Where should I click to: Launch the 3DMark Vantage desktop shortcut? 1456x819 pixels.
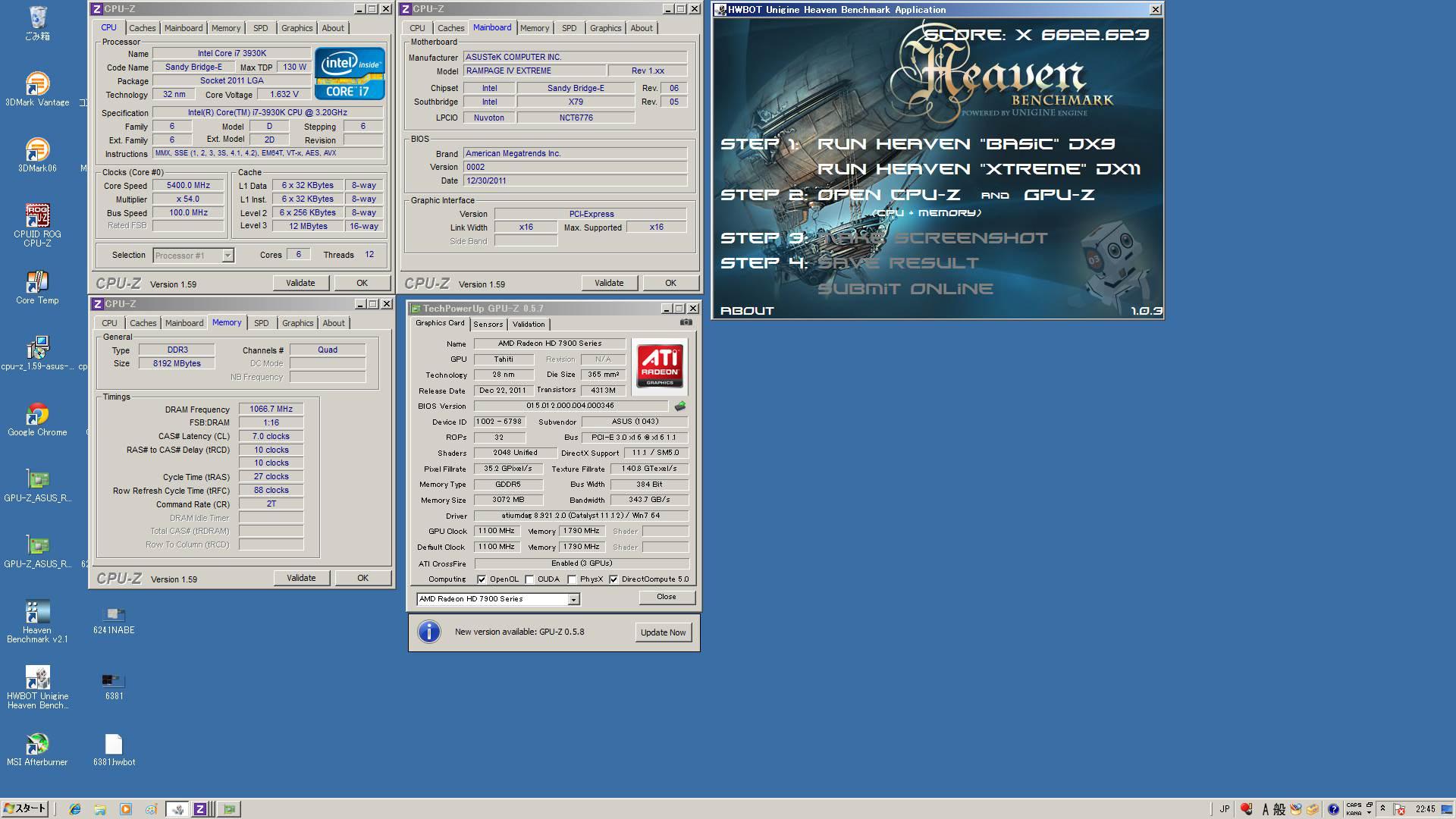point(37,89)
